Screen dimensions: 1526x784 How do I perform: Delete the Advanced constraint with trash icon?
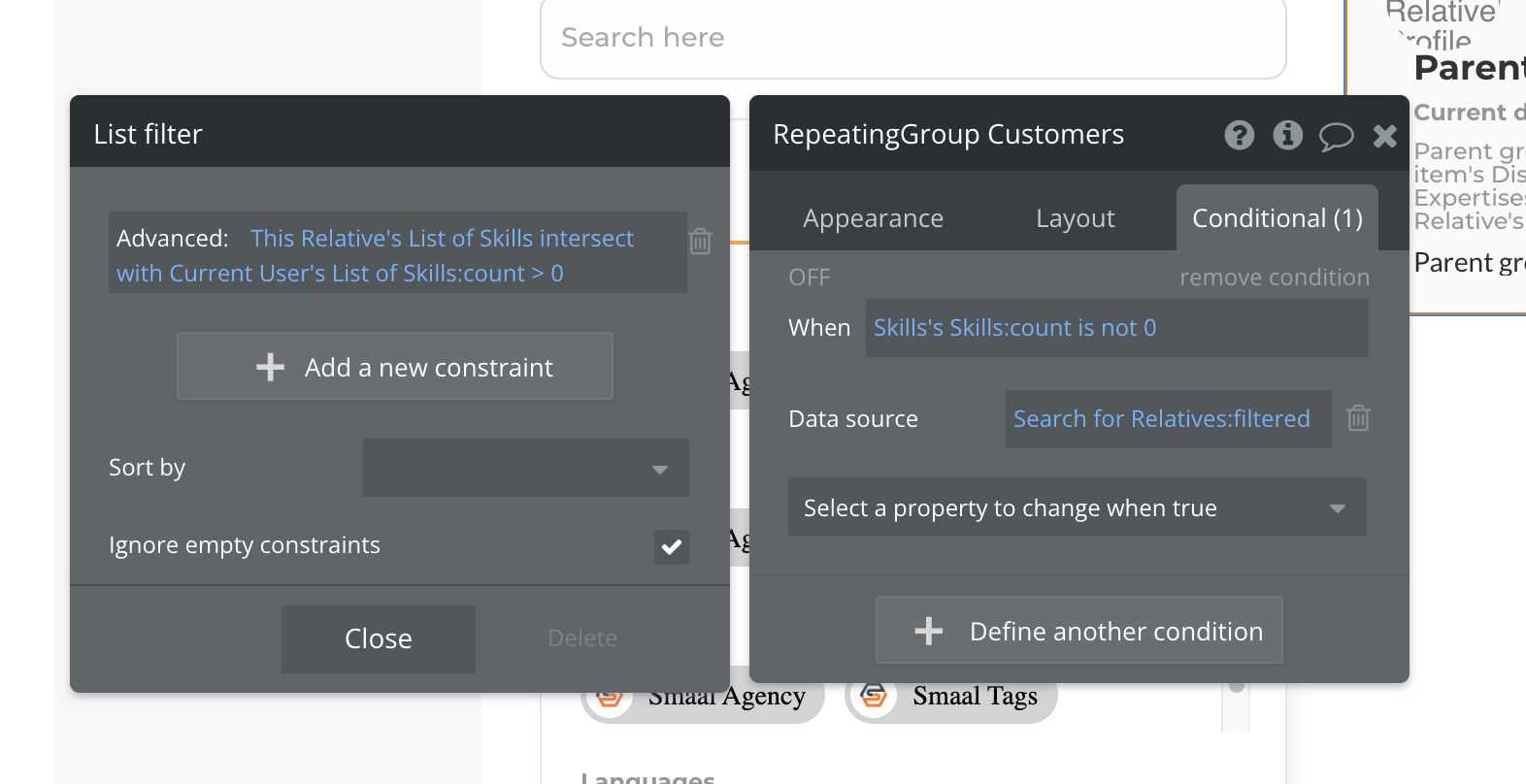click(700, 241)
